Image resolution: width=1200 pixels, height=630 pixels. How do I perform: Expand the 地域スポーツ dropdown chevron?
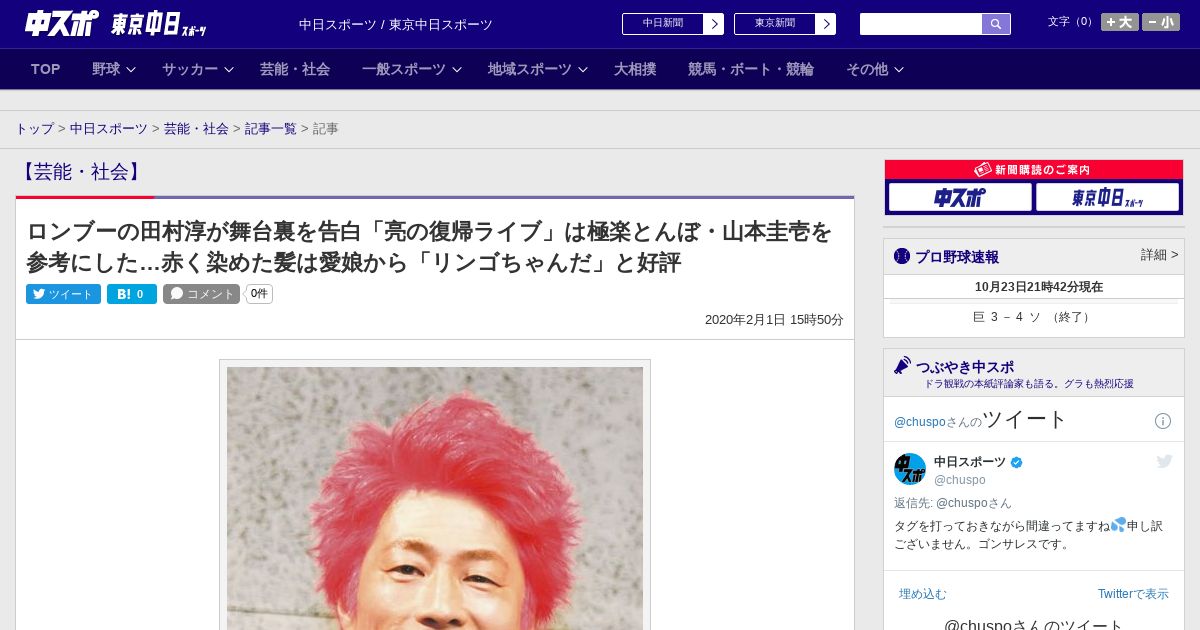pyautogui.click(x=583, y=70)
